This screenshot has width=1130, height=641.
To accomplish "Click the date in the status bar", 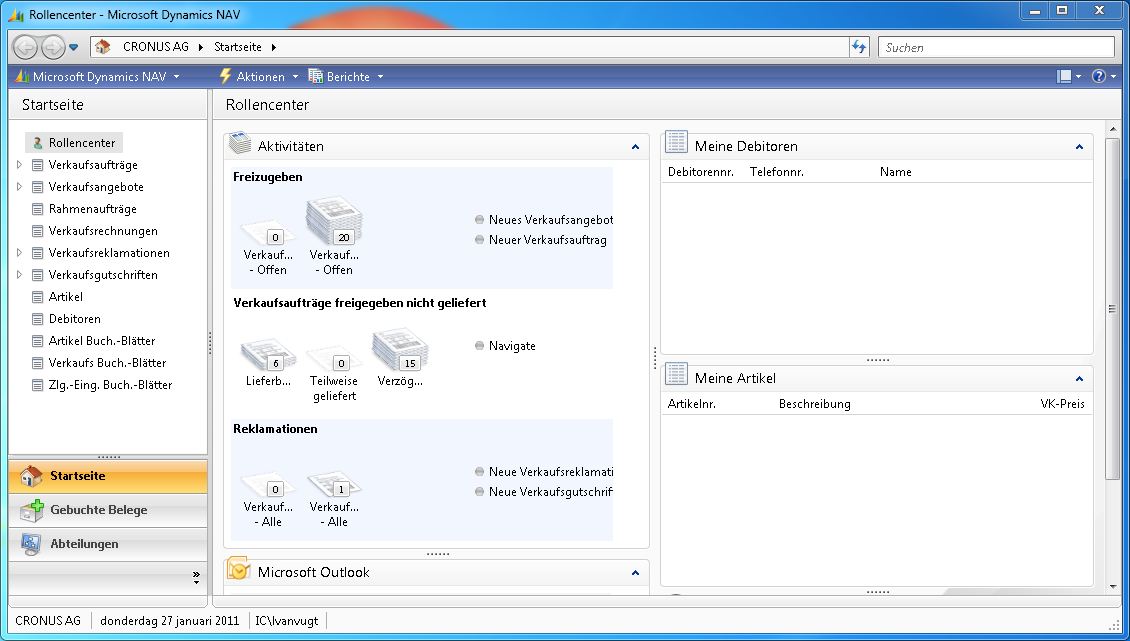I will click(x=169, y=621).
